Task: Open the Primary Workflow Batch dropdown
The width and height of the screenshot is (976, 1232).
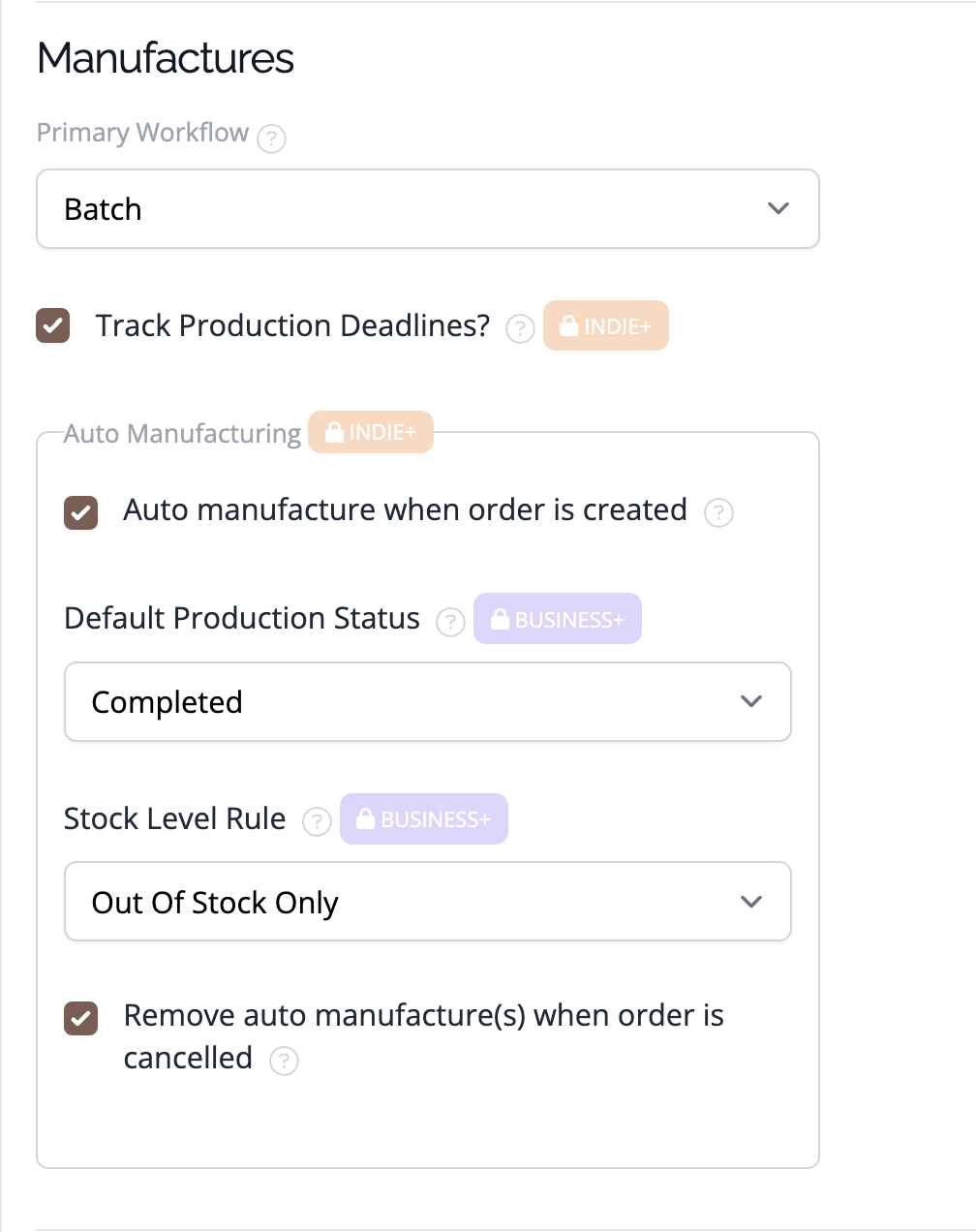Action: coord(428,209)
